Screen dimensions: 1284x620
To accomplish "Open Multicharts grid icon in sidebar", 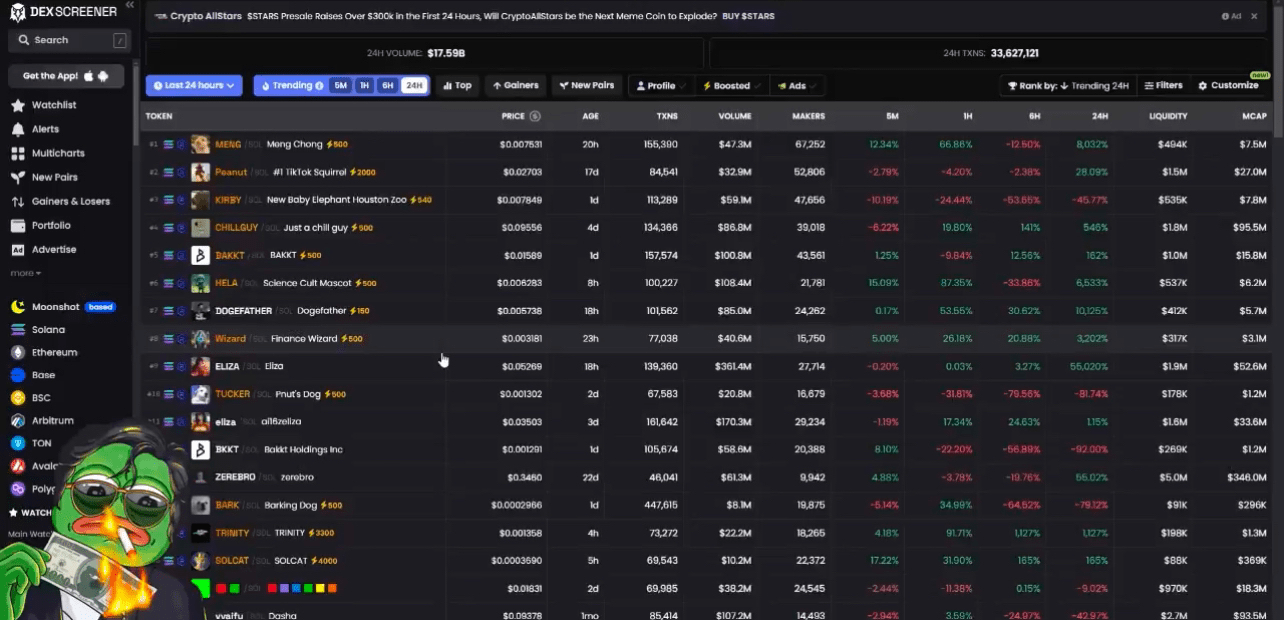I will pos(18,153).
